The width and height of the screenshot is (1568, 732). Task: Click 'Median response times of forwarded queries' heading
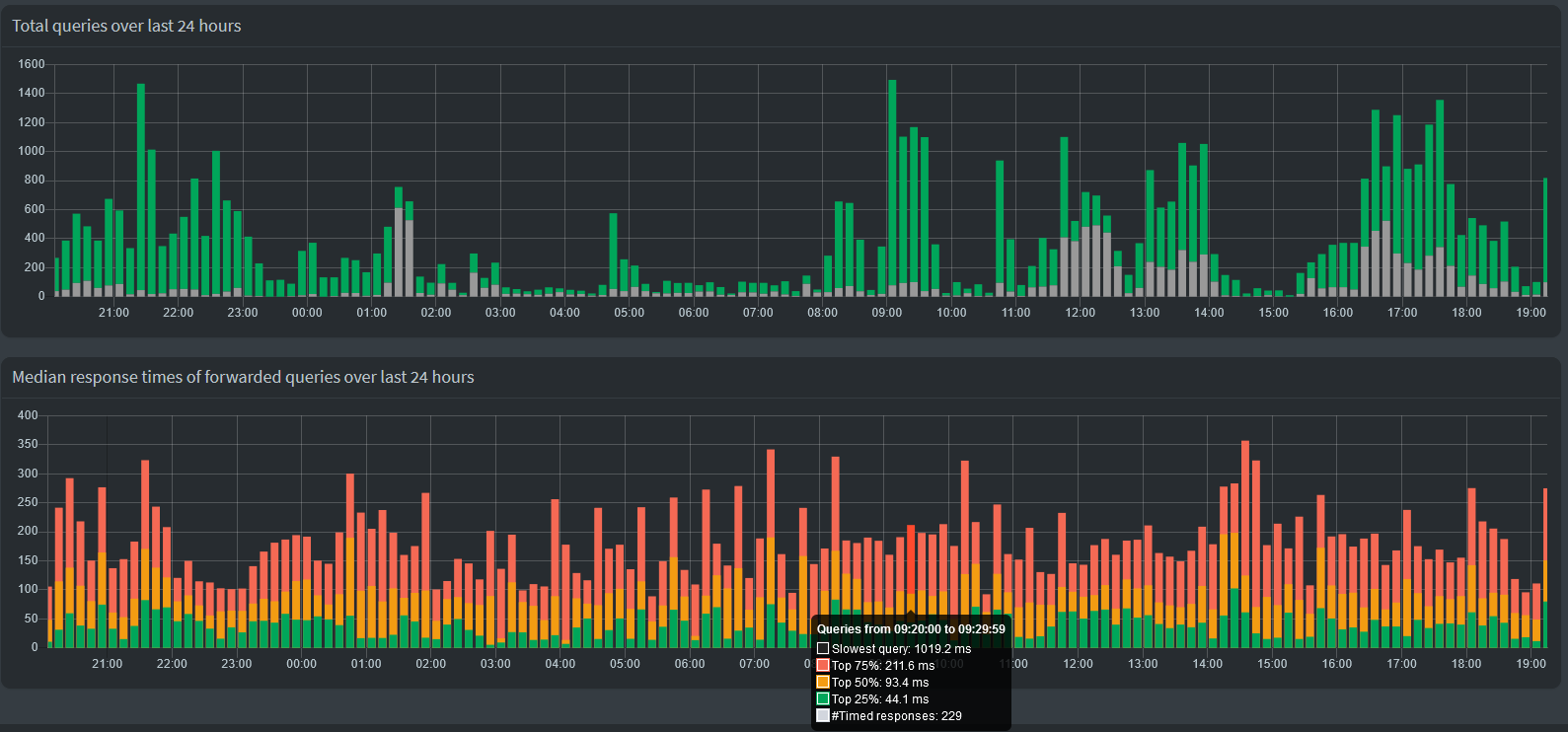coord(243,378)
